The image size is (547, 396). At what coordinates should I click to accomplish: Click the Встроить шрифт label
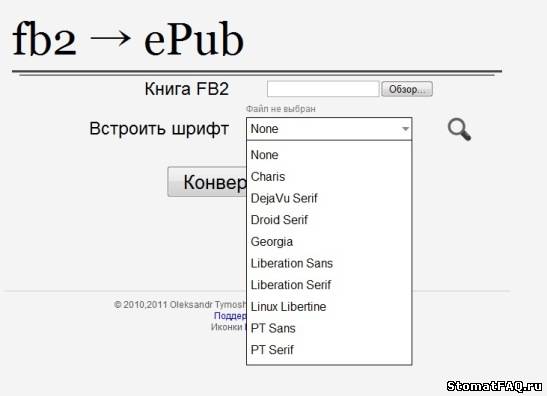pyautogui.click(x=159, y=128)
